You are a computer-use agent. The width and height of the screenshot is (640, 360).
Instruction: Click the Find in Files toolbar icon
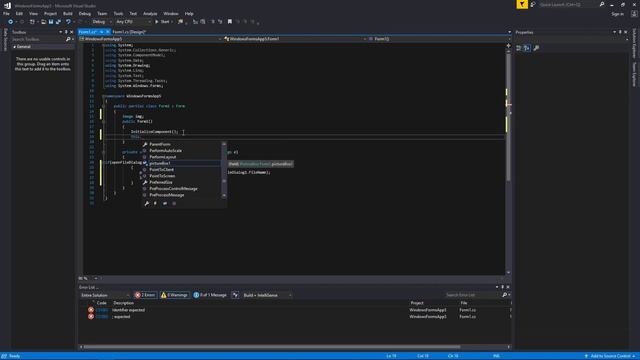180,22
